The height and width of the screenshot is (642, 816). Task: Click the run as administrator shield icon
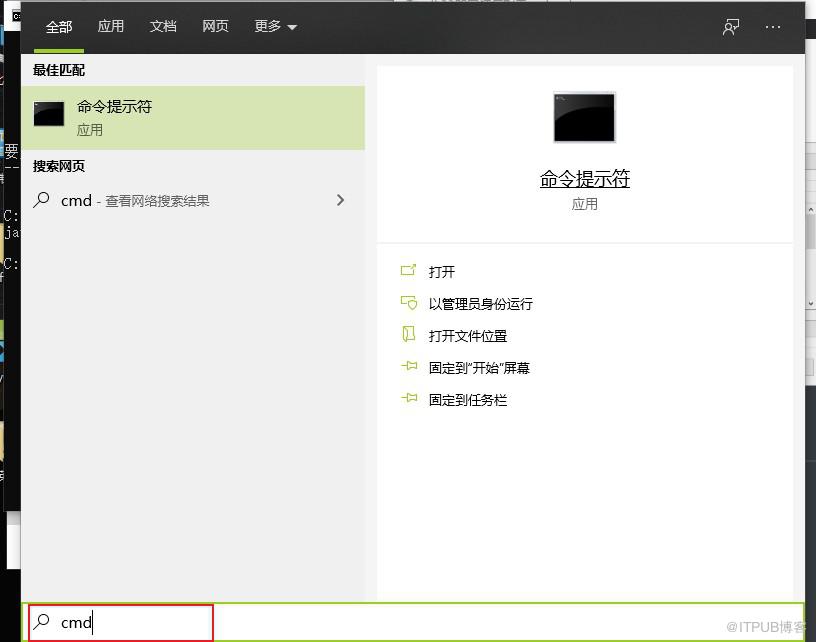(x=409, y=302)
